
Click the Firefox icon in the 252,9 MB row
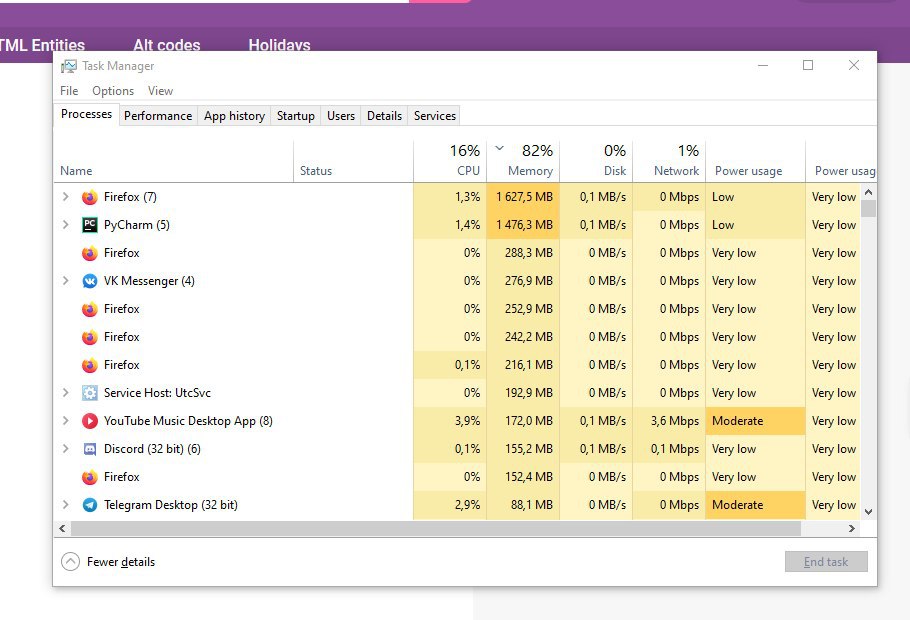point(89,309)
